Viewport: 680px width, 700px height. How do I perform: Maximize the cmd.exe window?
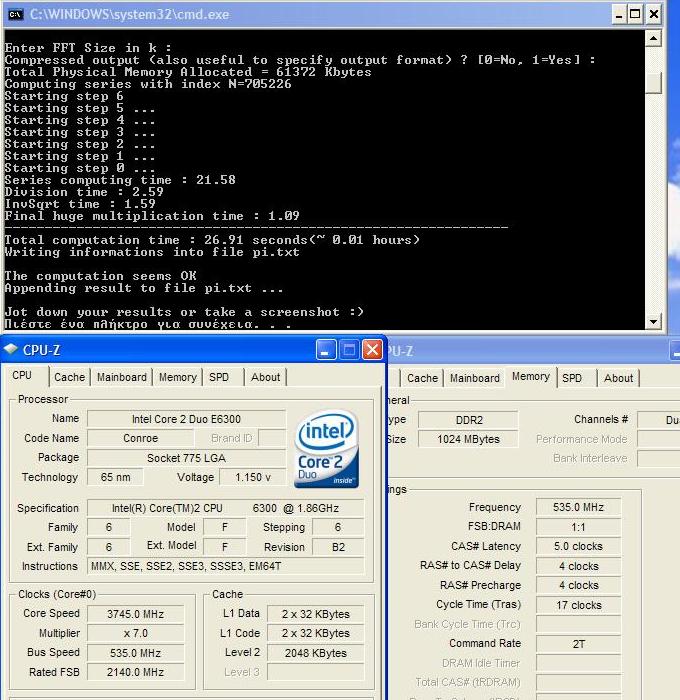tap(635, 15)
